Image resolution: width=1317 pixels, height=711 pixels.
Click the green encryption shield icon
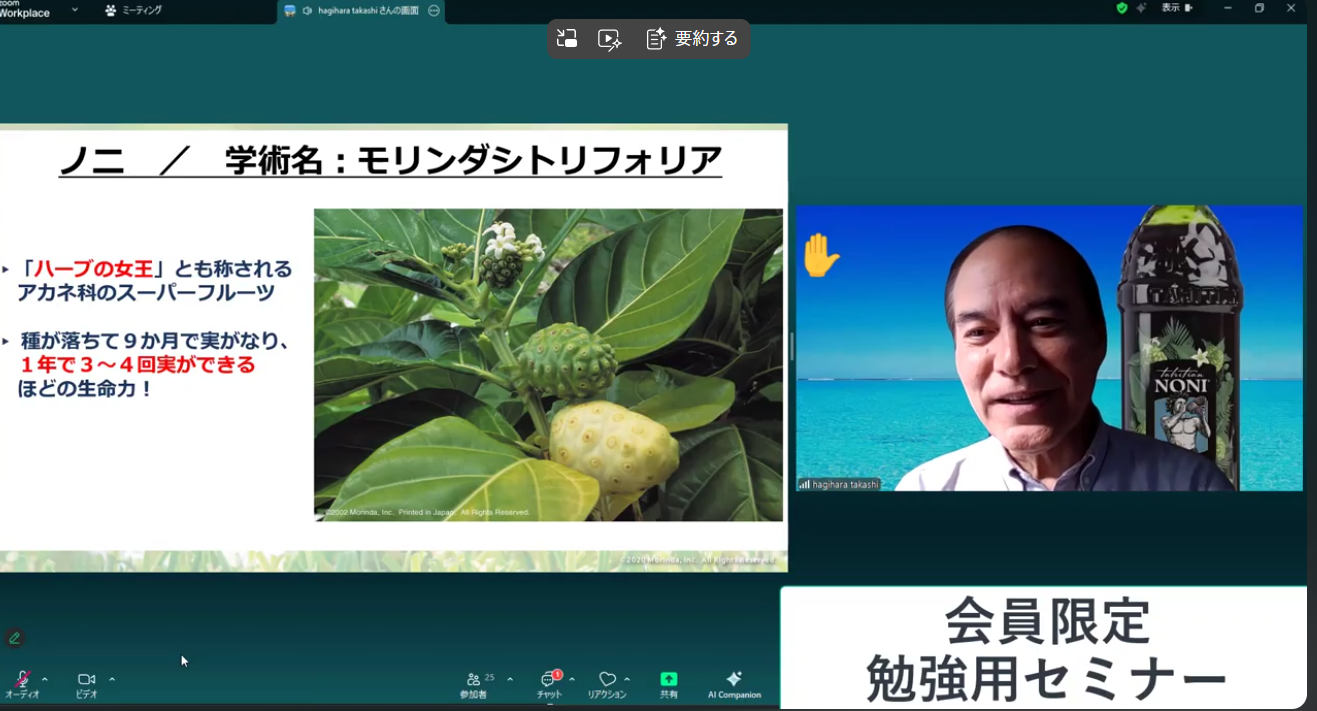click(1122, 8)
